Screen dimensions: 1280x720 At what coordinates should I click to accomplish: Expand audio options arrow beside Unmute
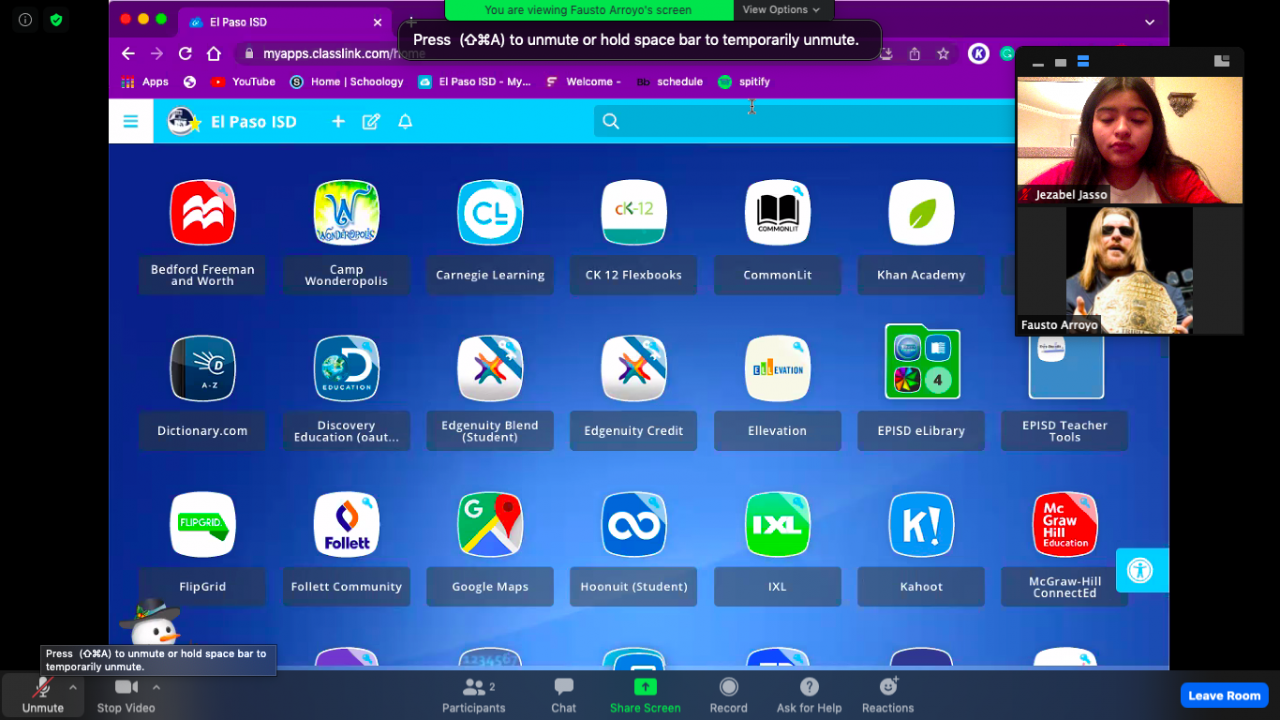pos(73,687)
